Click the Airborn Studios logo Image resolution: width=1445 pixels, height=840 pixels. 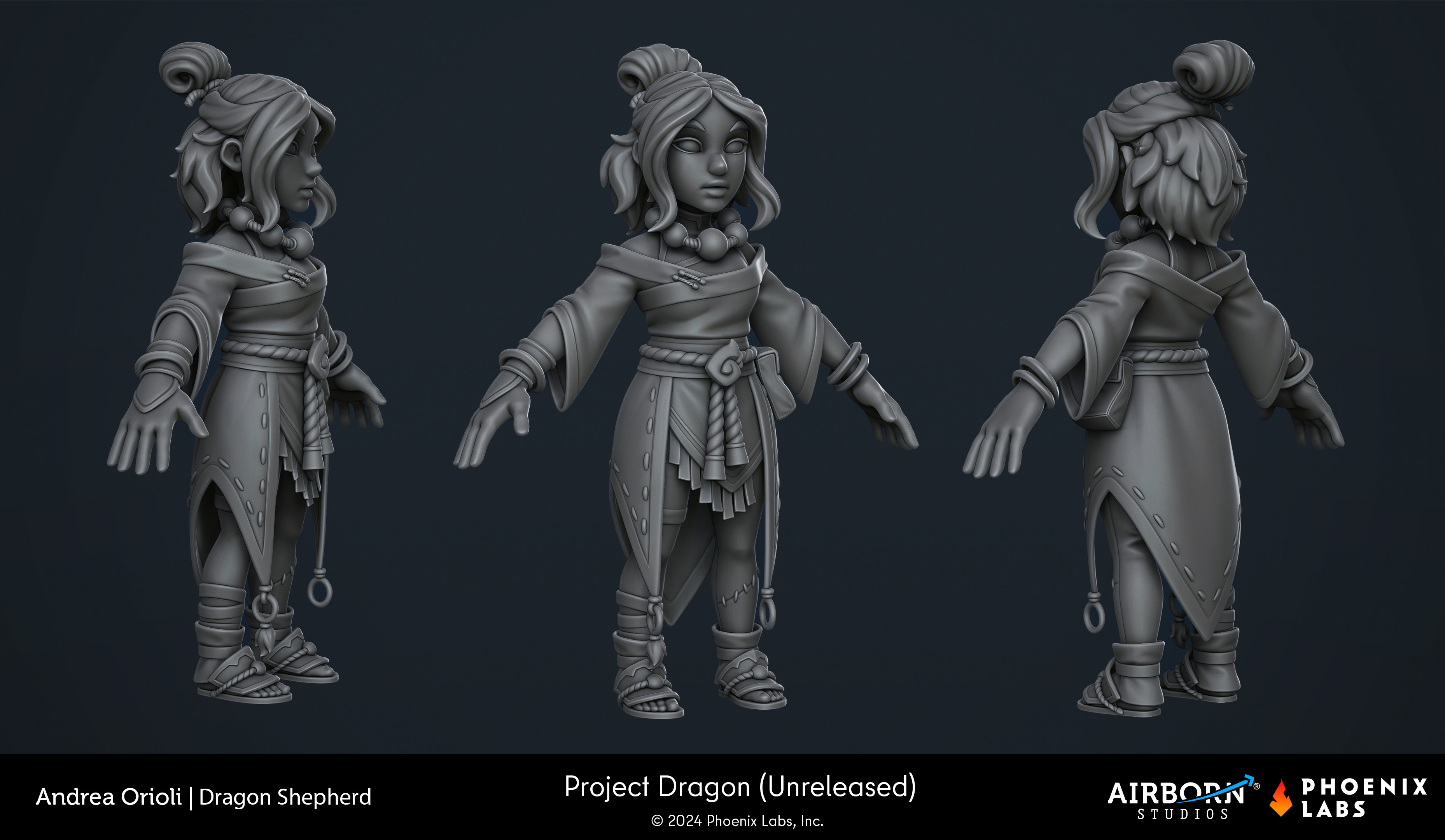(1183, 797)
